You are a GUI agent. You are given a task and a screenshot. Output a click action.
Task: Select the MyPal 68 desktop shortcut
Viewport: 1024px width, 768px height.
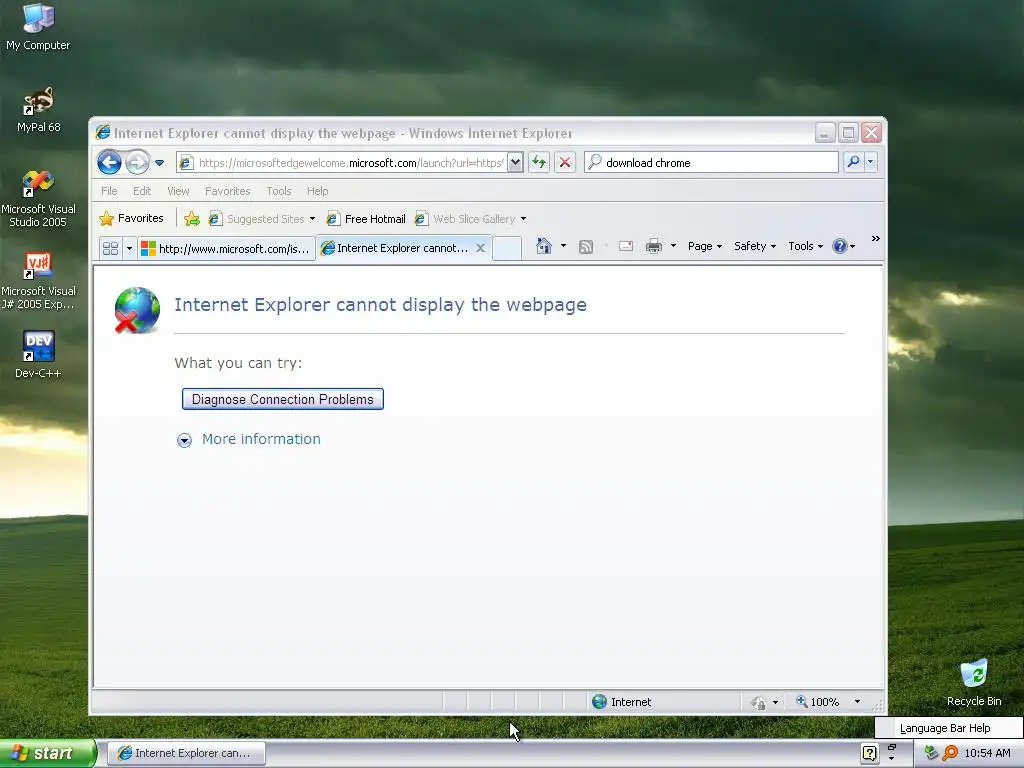tap(39, 110)
